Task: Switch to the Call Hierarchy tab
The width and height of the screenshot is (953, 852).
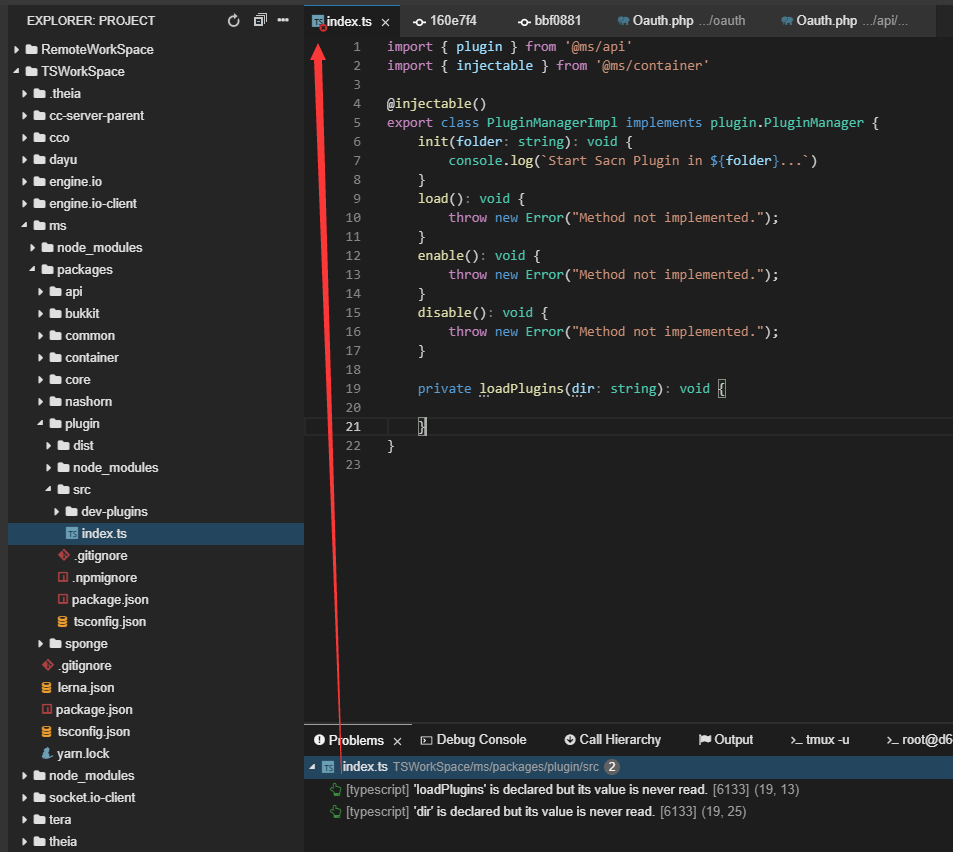Action: [x=613, y=740]
